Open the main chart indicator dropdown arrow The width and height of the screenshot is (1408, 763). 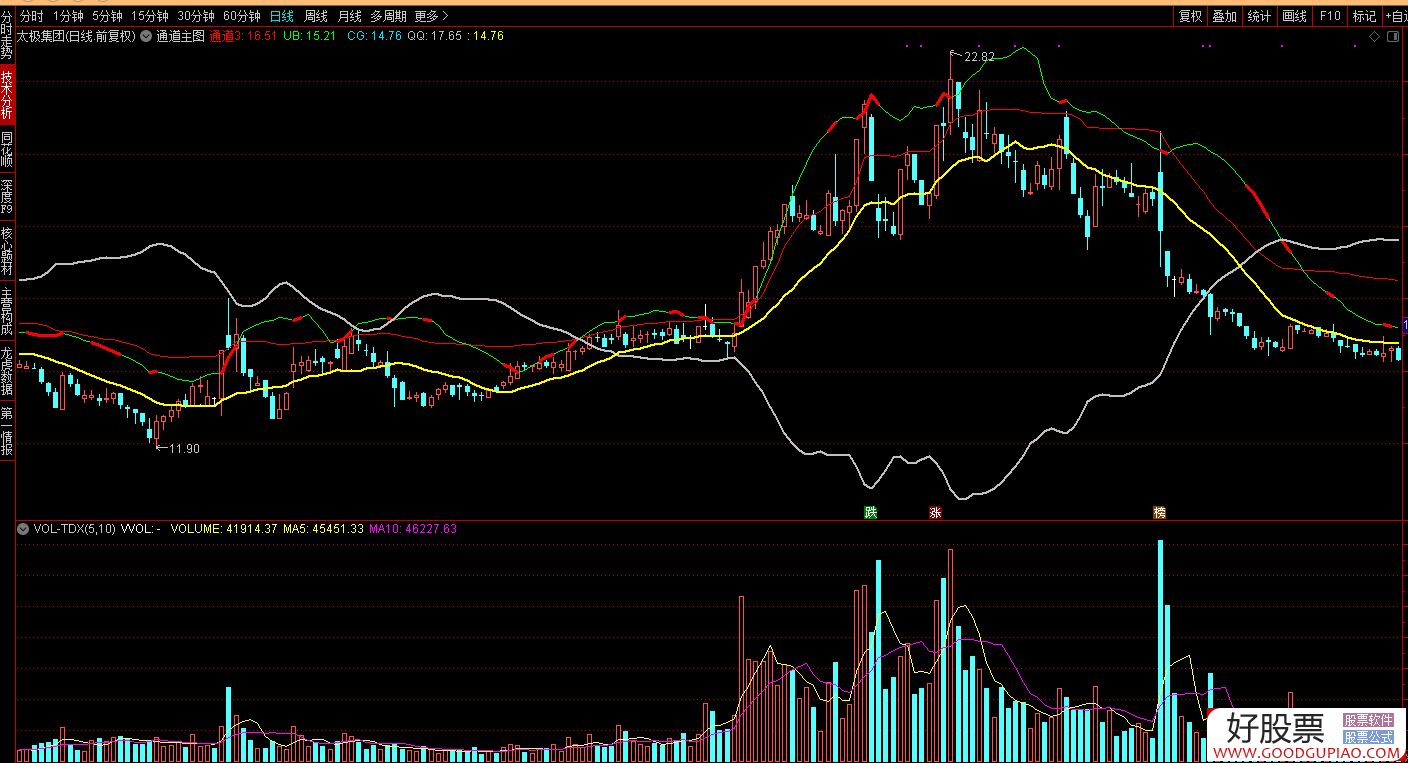pos(146,35)
